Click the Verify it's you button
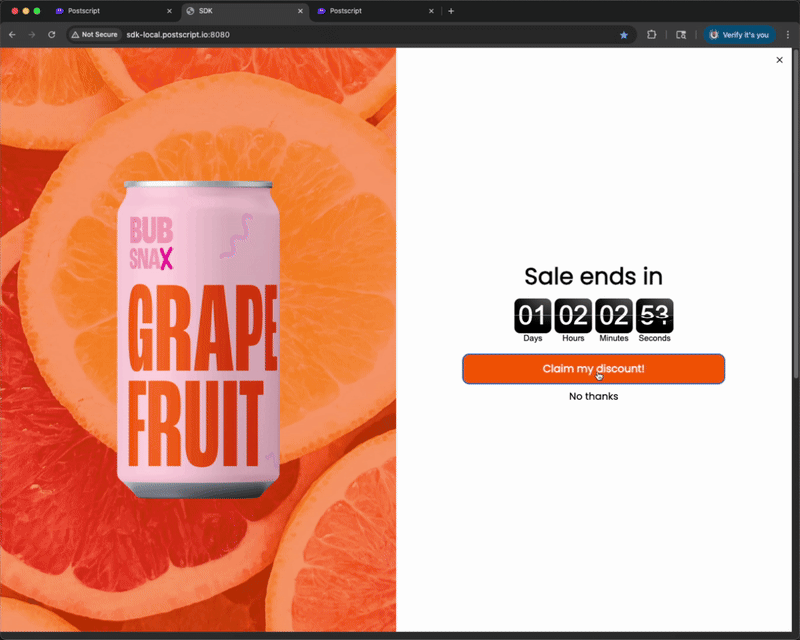The image size is (800, 640). (x=739, y=35)
